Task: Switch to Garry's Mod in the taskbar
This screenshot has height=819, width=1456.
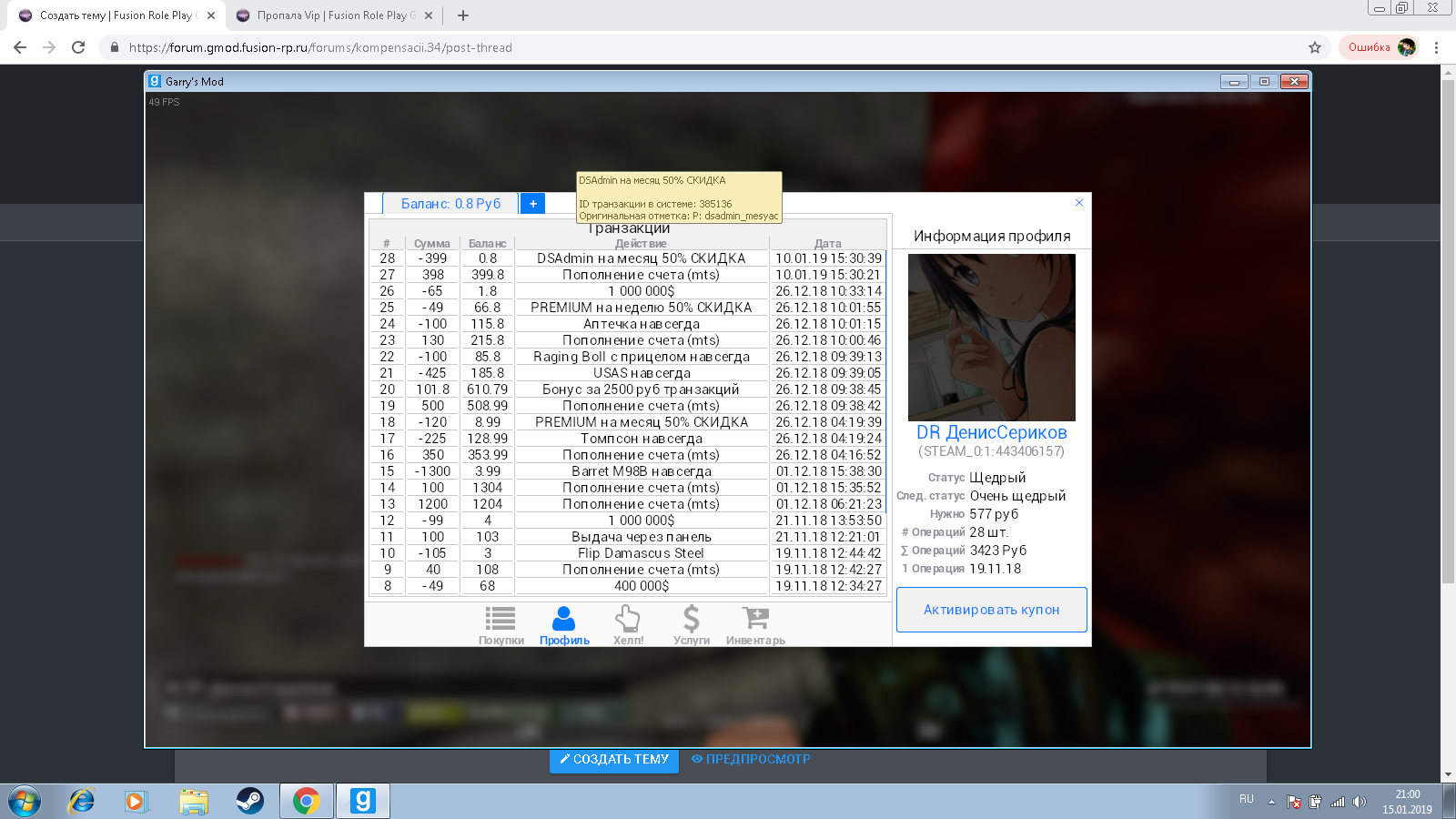Action: 363,802
